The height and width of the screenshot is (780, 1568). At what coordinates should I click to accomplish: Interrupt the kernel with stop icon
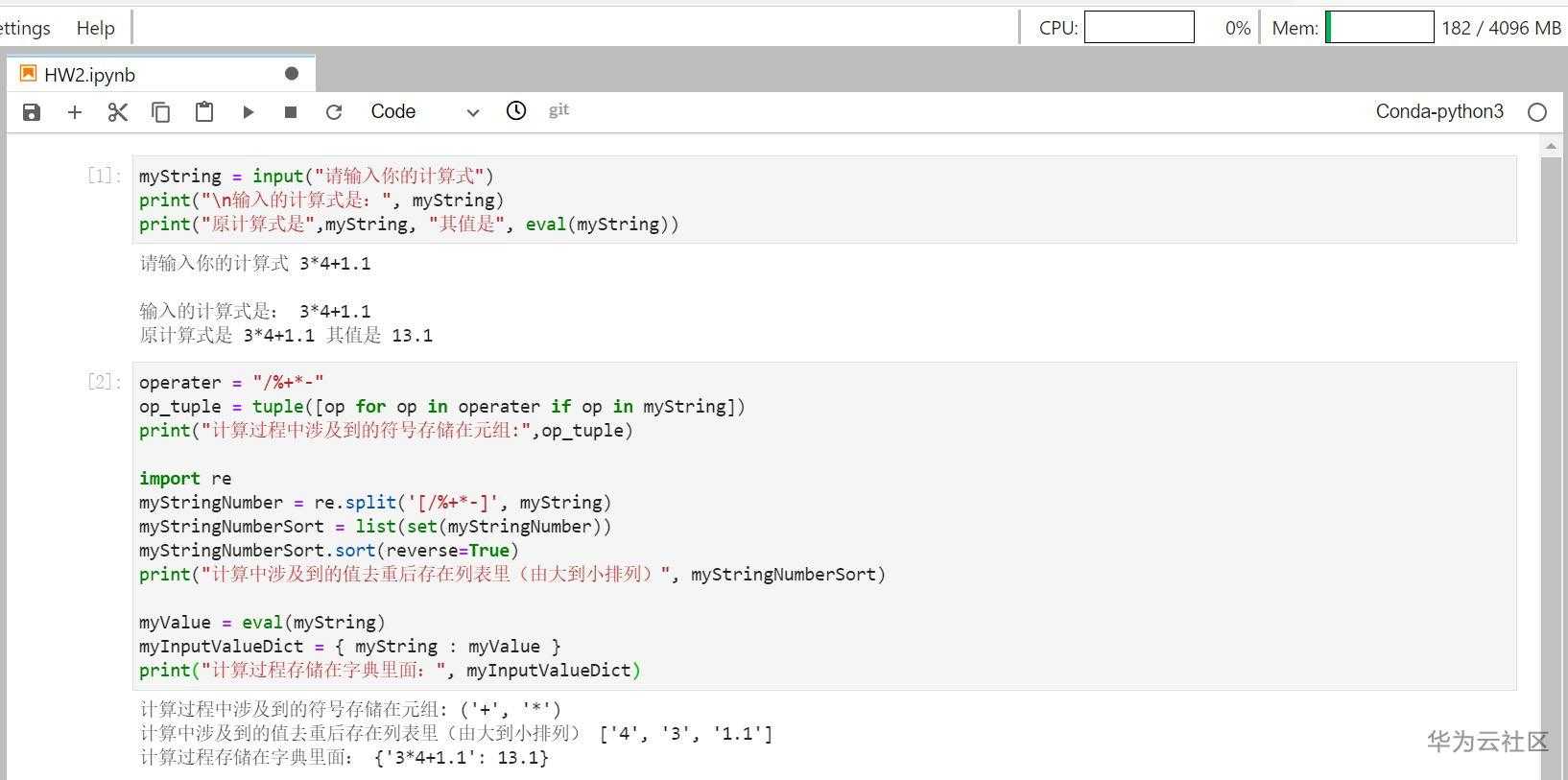[291, 112]
